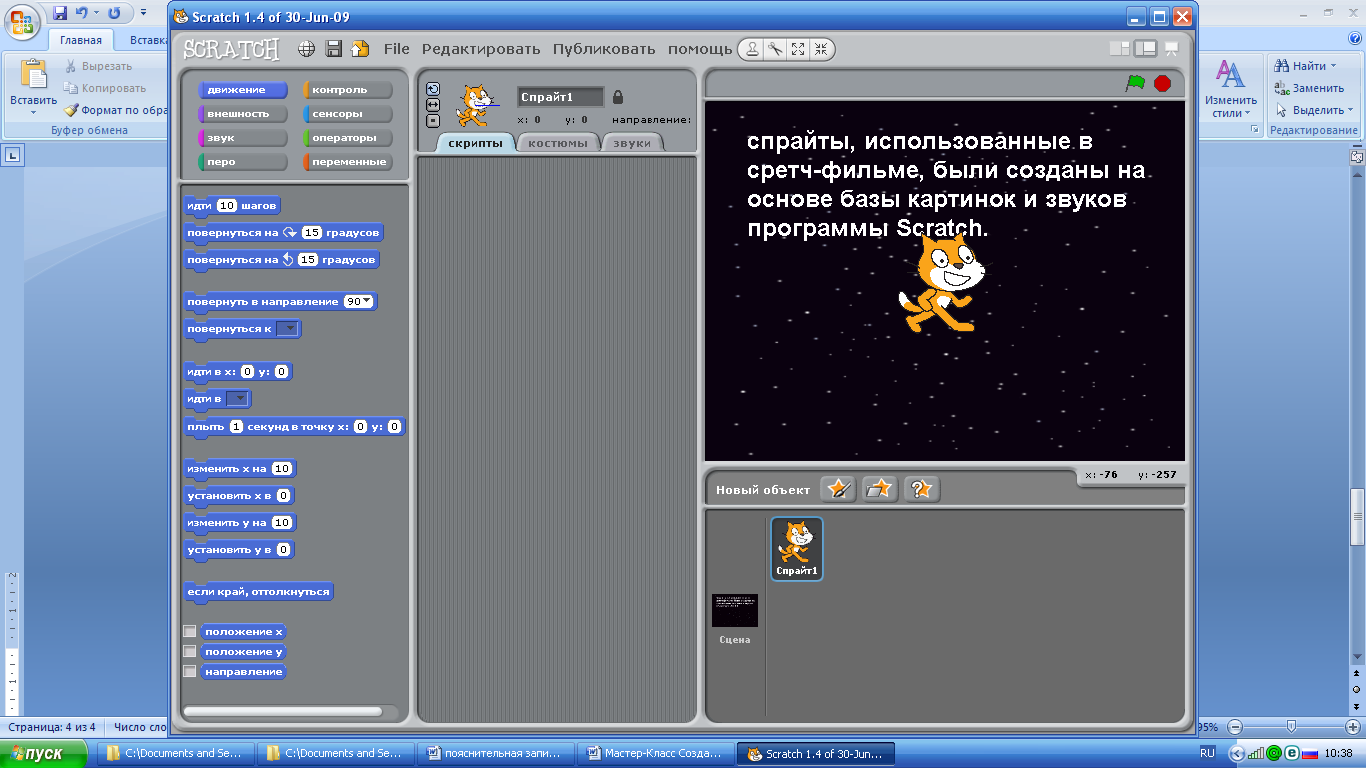The width and height of the screenshot is (1366, 768).
Task: Click Save in Word quick access toolbar
Action: (60, 13)
